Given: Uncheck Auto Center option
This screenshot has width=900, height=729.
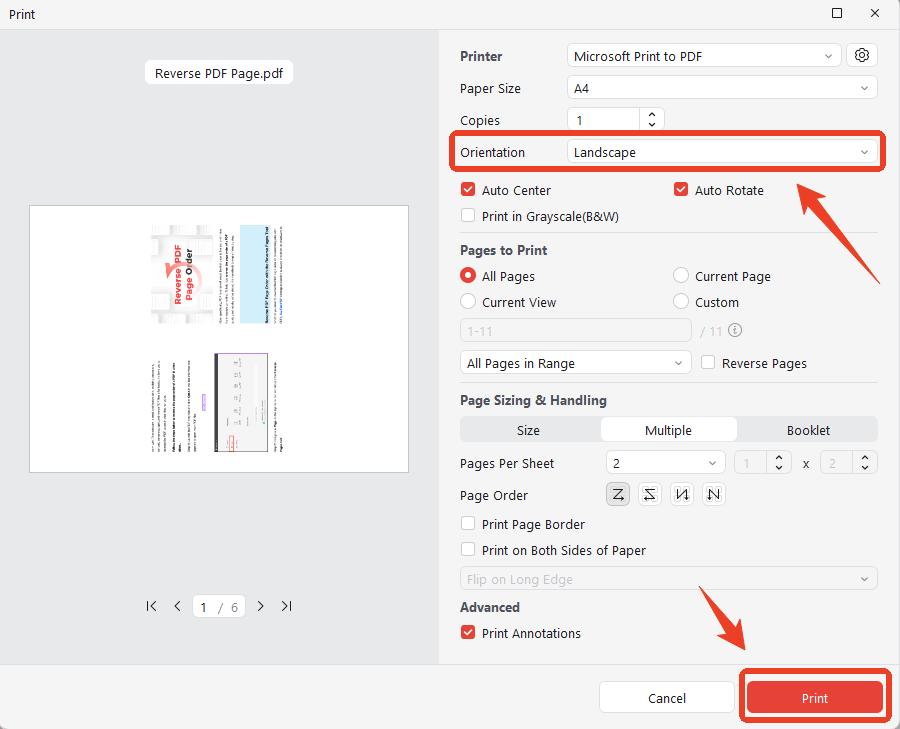Looking at the screenshot, I should pyautogui.click(x=468, y=189).
